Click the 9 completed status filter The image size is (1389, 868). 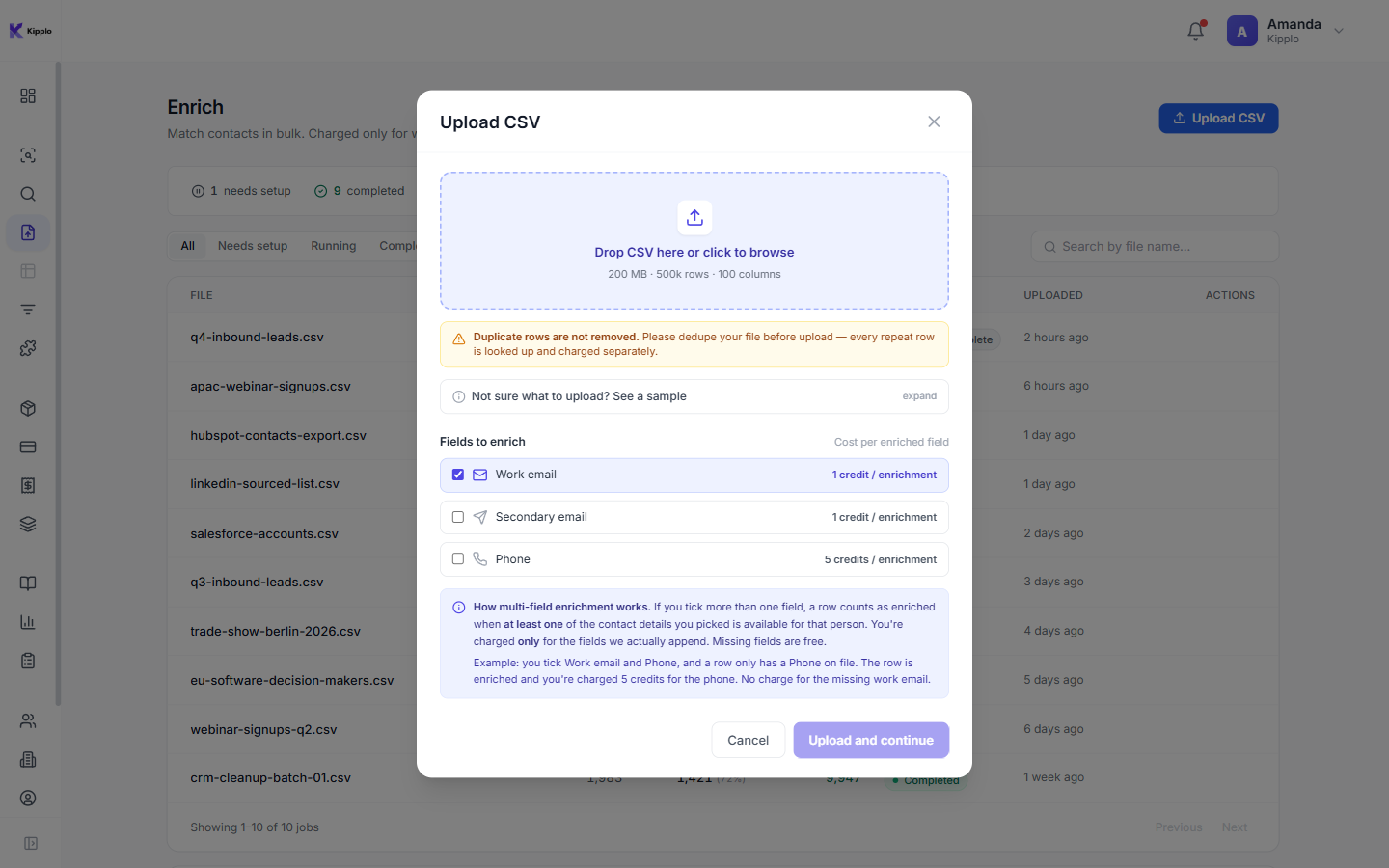point(360,191)
